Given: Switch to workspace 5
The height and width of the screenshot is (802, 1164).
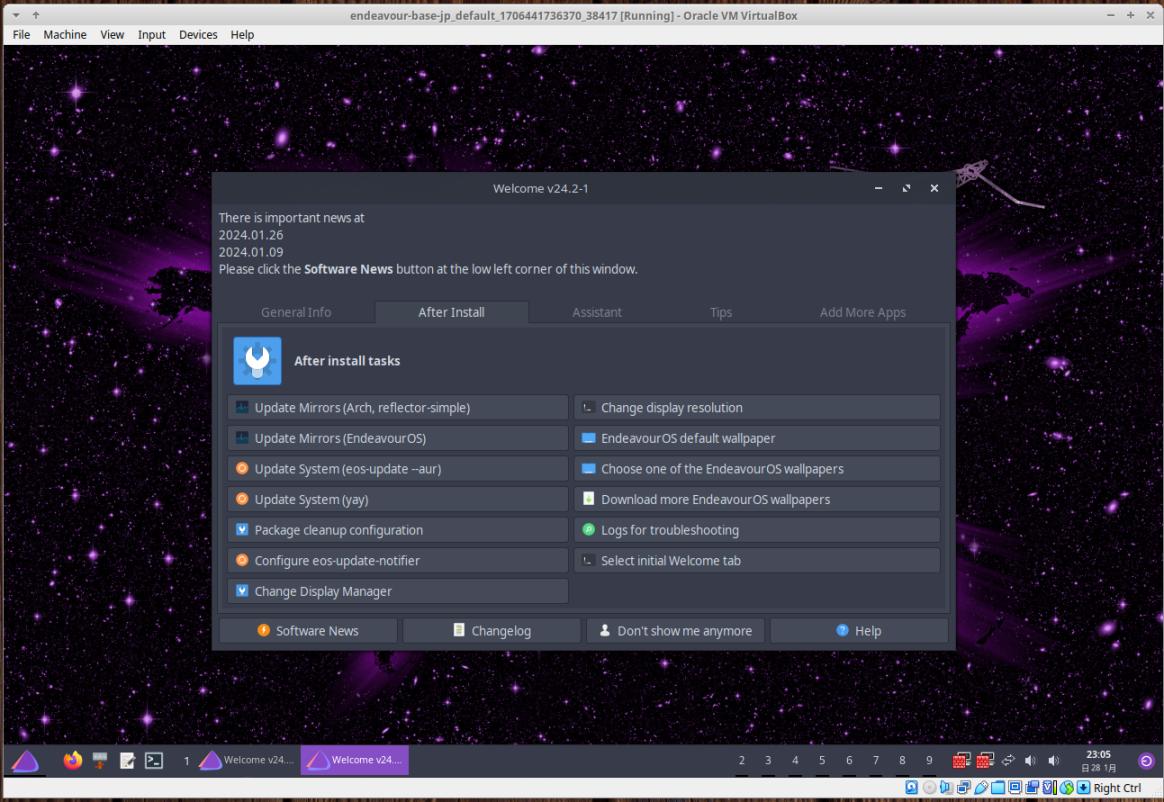Looking at the screenshot, I should pyautogui.click(x=822, y=760).
